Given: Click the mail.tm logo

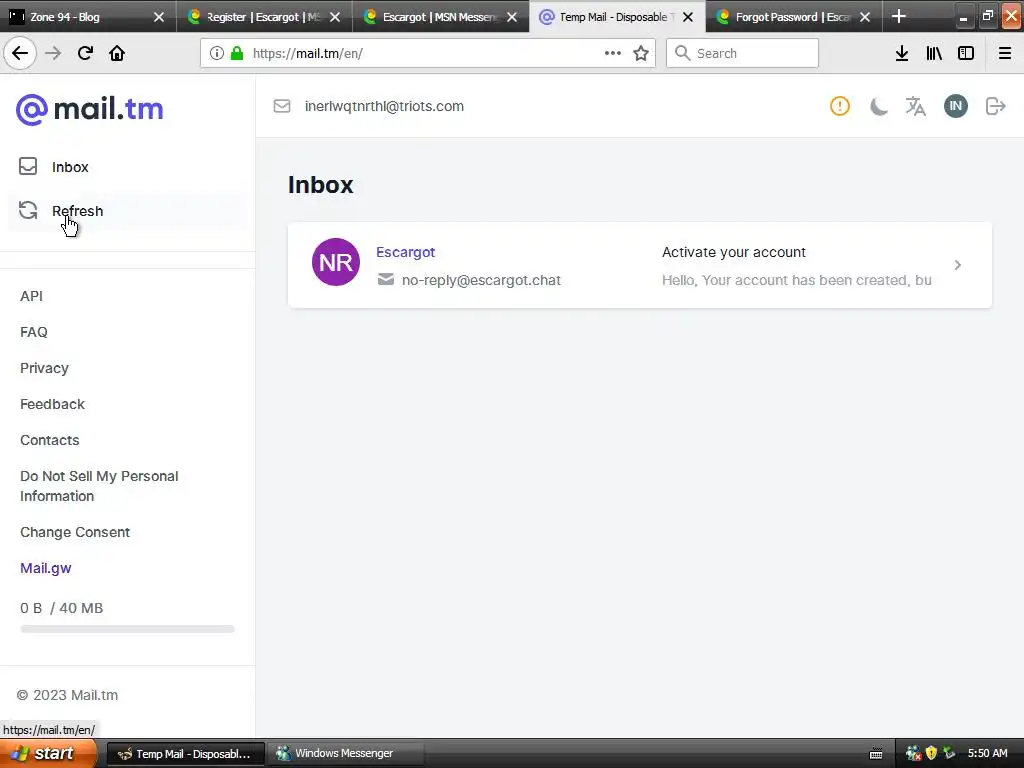Looking at the screenshot, I should click(89, 109).
